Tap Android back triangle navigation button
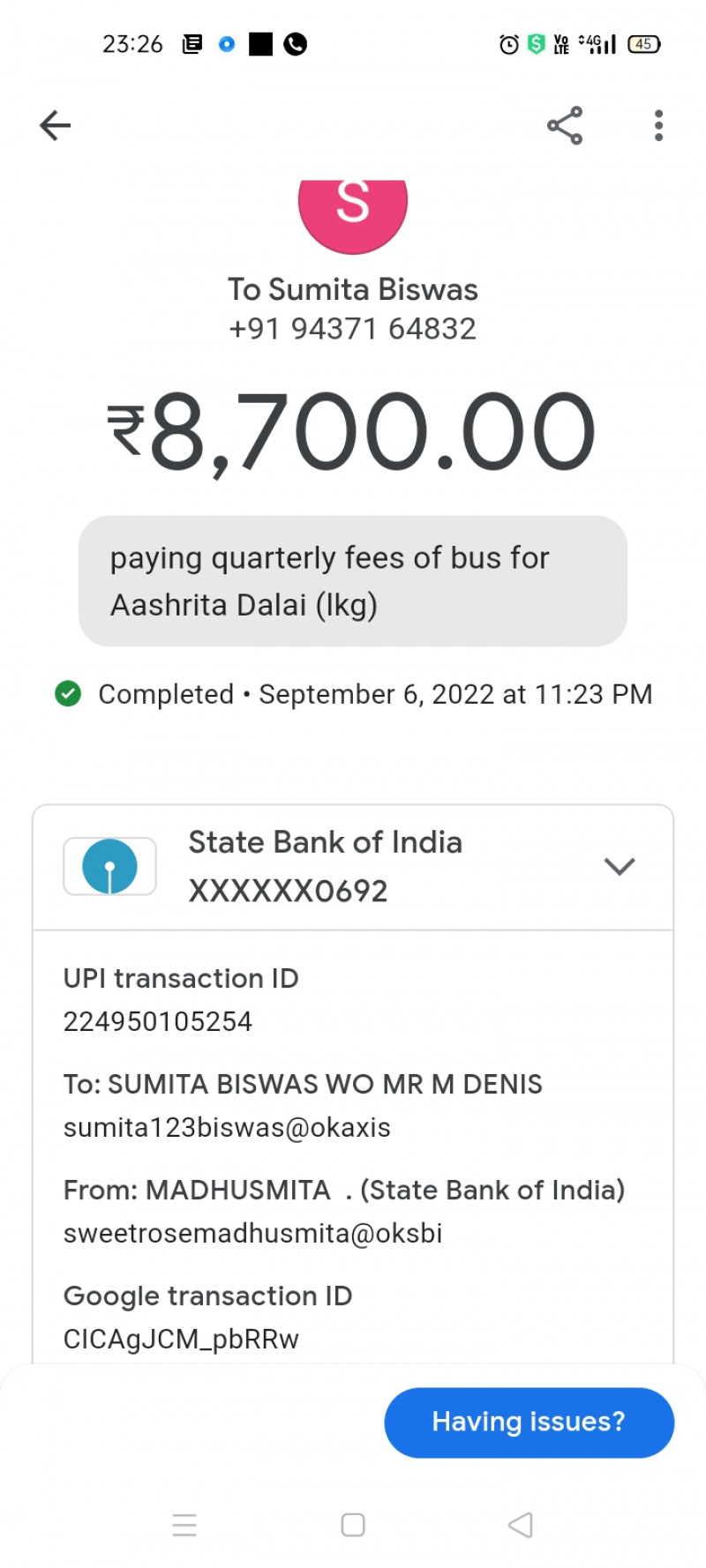 521,1525
